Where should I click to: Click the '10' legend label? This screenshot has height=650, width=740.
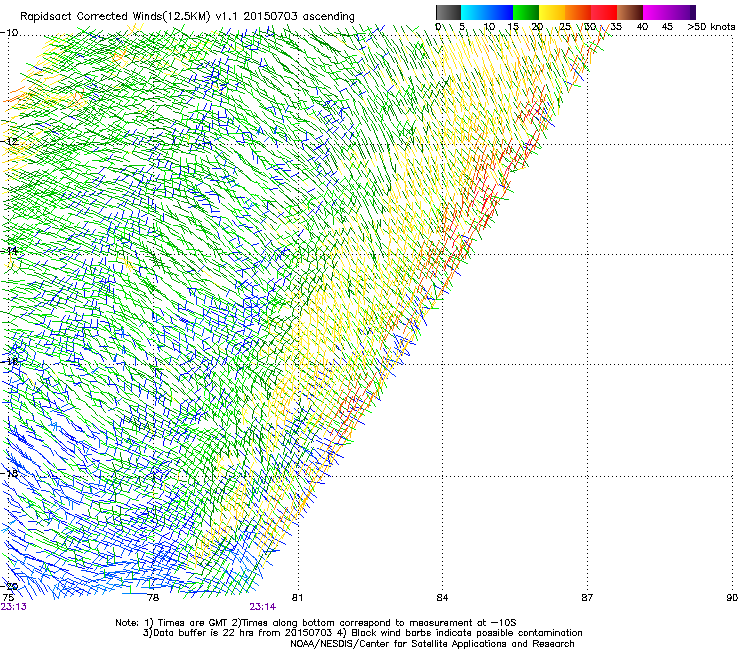click(x=489, y=27)
